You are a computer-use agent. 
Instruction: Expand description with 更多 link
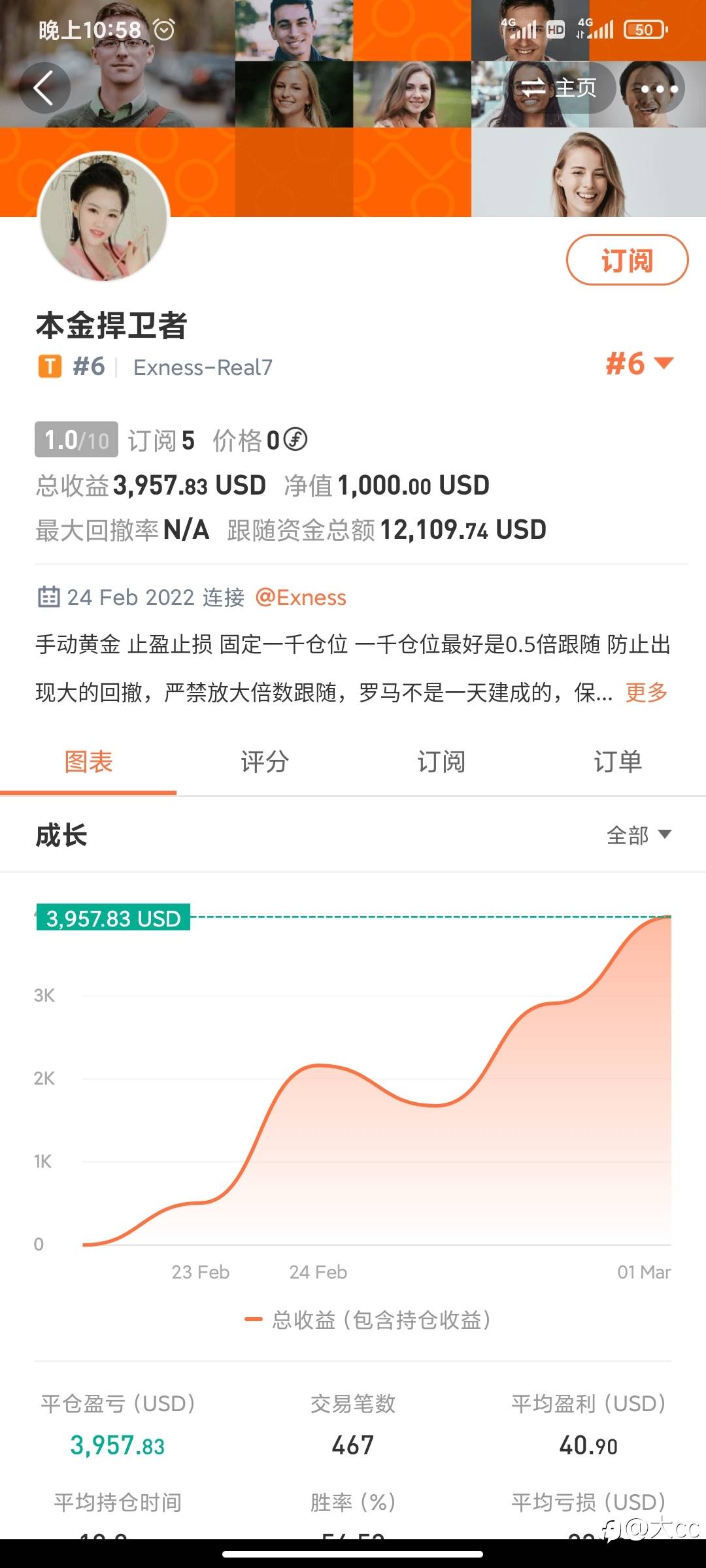point(646,692)
